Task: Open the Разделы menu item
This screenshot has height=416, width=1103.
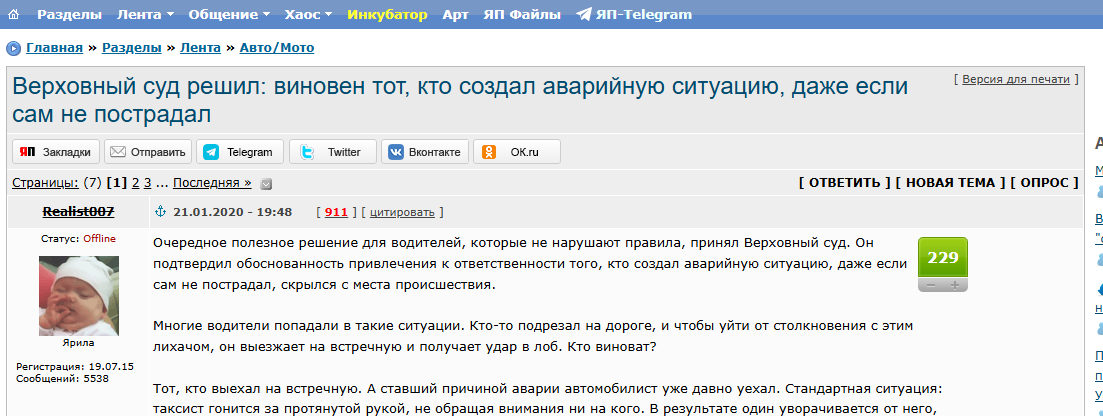Action: [70, 14]
